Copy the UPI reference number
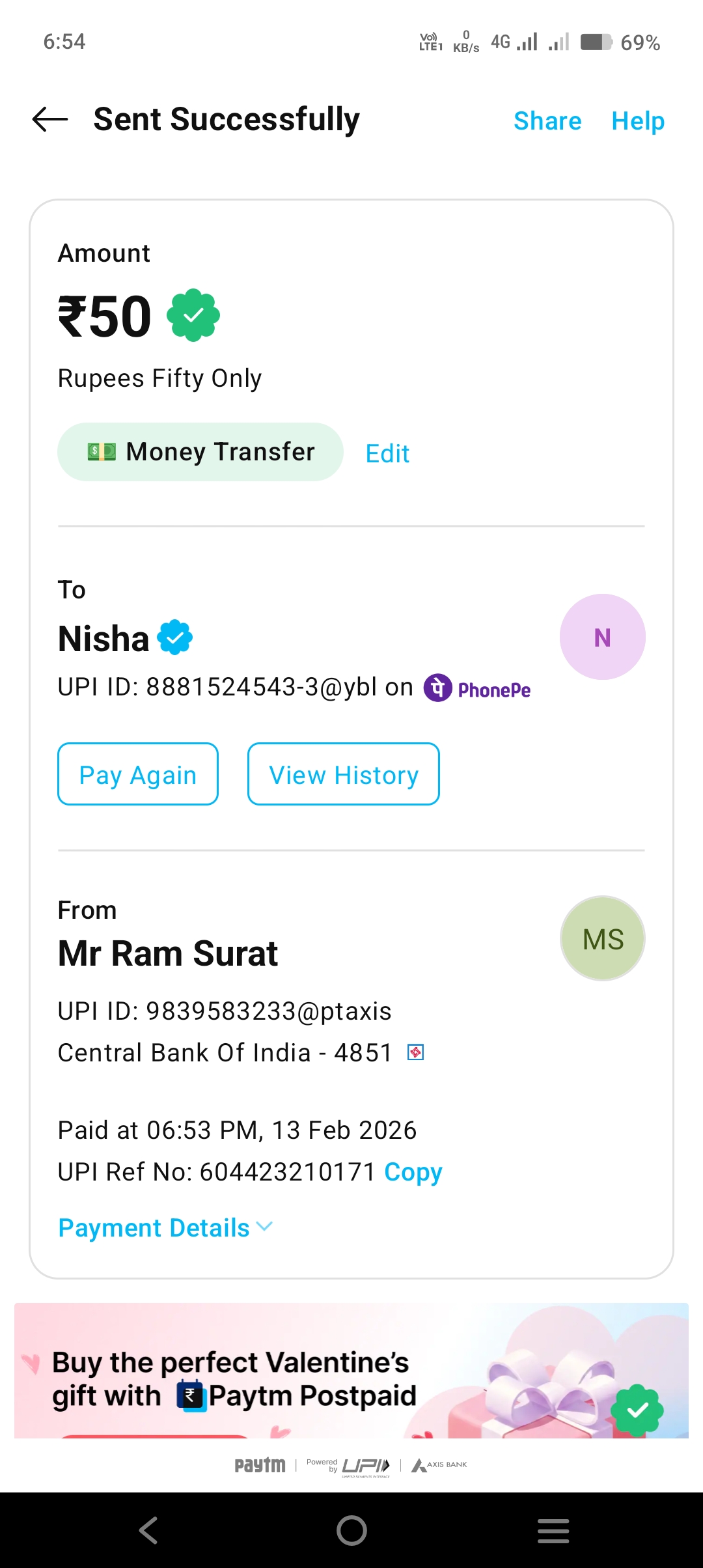The width and height of the screenshot is (703, 1568). coord(413,1172)
